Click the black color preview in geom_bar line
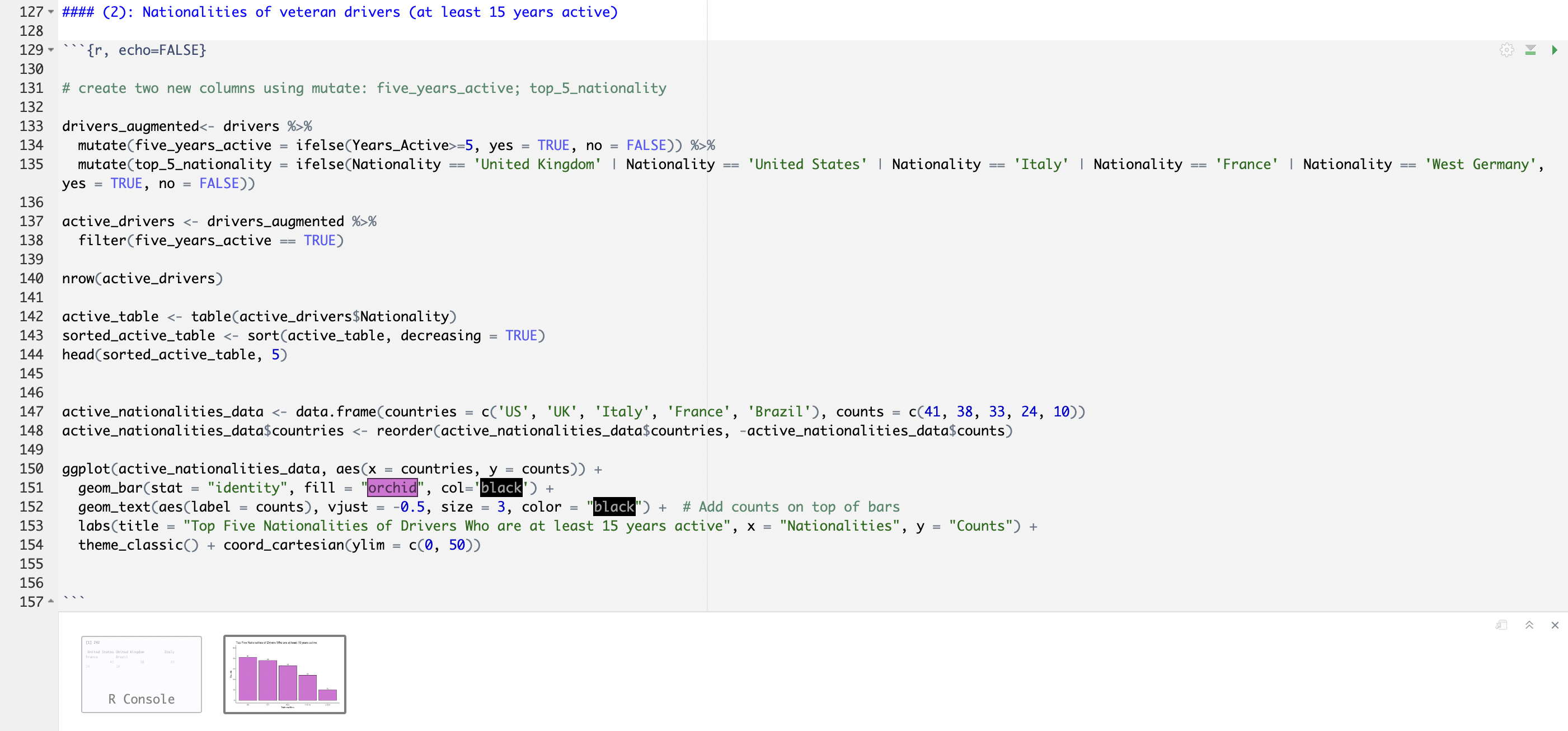The height and width of the screenshot is (731, 1568). (501, 488)
